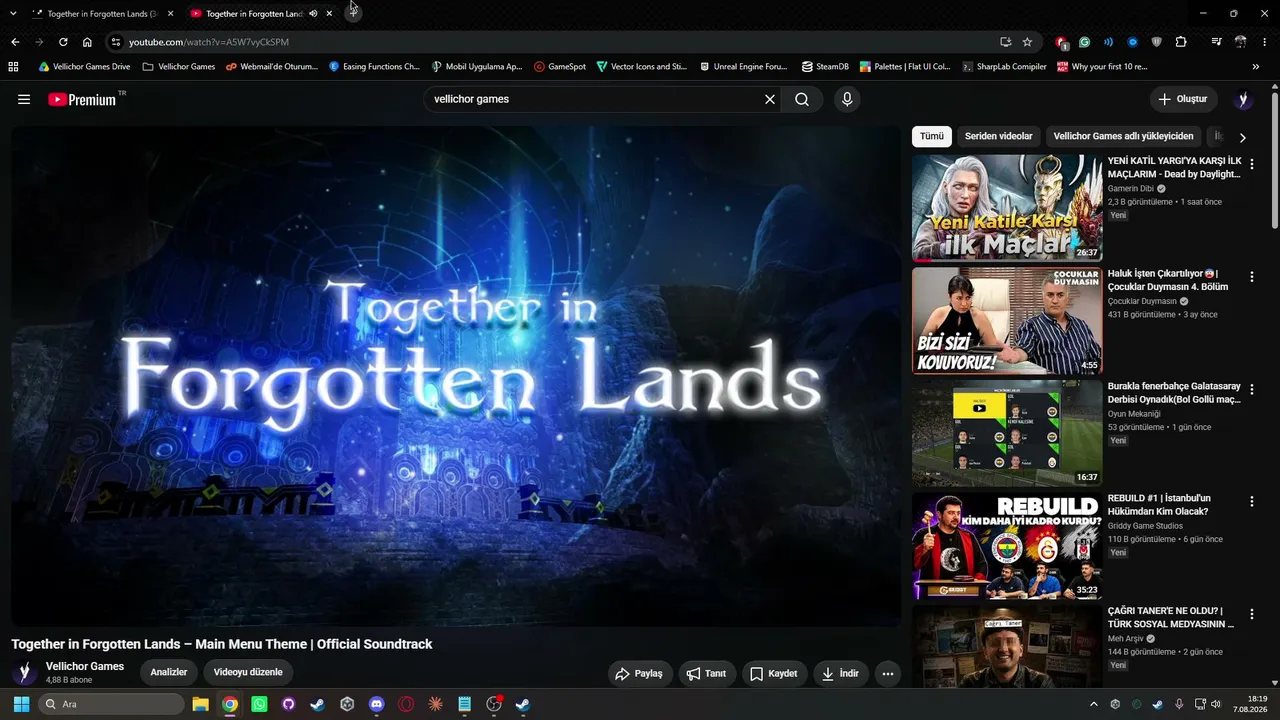Open the SteamDB bookmark

tap(825, 67)
